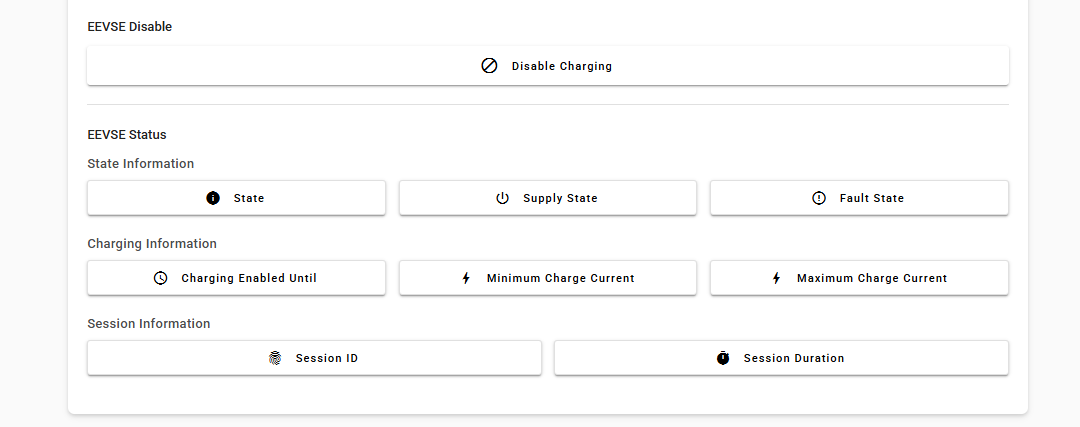Click the lightning bolt icon for Minimum Charge Current
Screen dimensions: 1080x427
click(x=466, y=278)
